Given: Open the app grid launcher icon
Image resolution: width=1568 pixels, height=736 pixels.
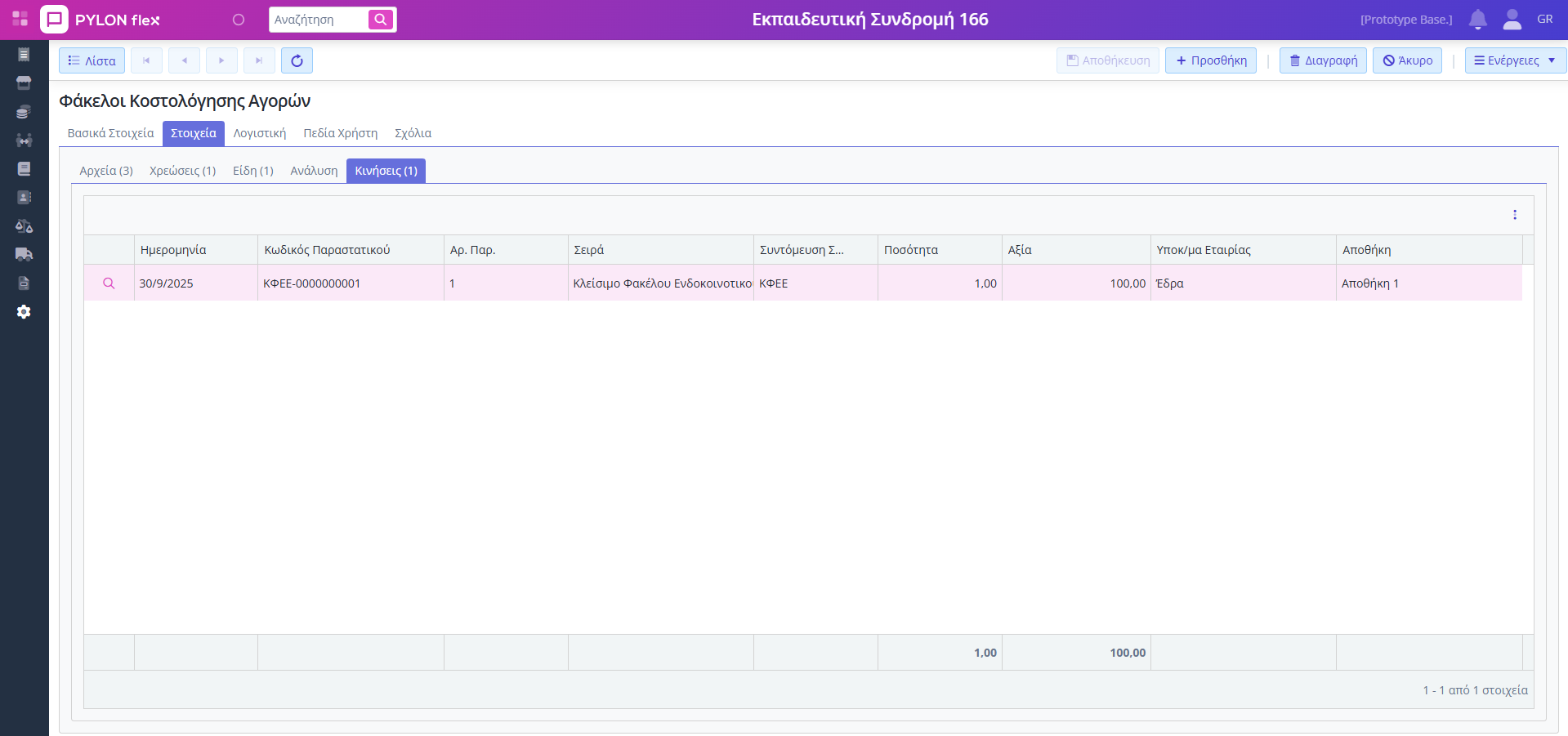Looking at the screenshot, I should [20, 19].
